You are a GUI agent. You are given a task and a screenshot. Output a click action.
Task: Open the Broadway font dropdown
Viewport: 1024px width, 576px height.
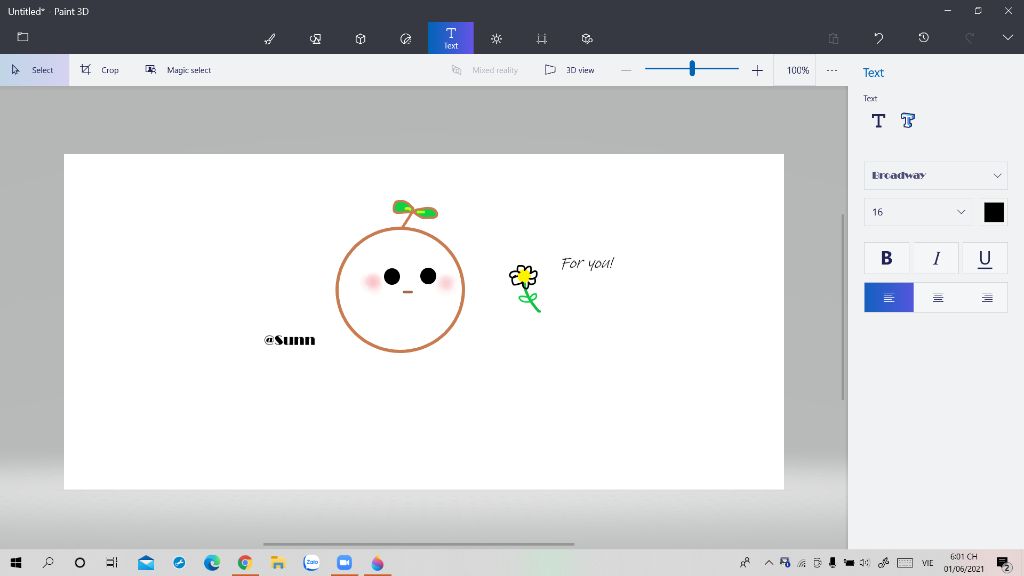935,175
